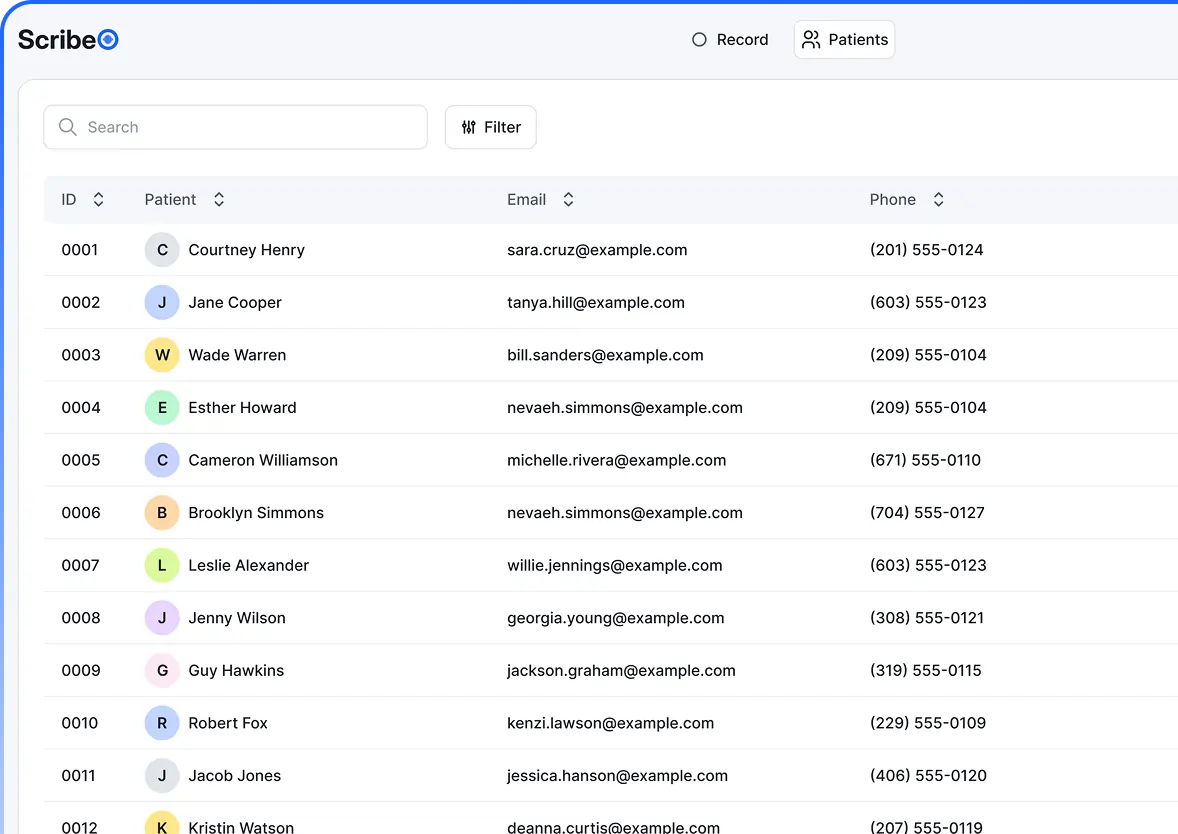Click Courtney Henry's avatar

[x=162, y=250]
